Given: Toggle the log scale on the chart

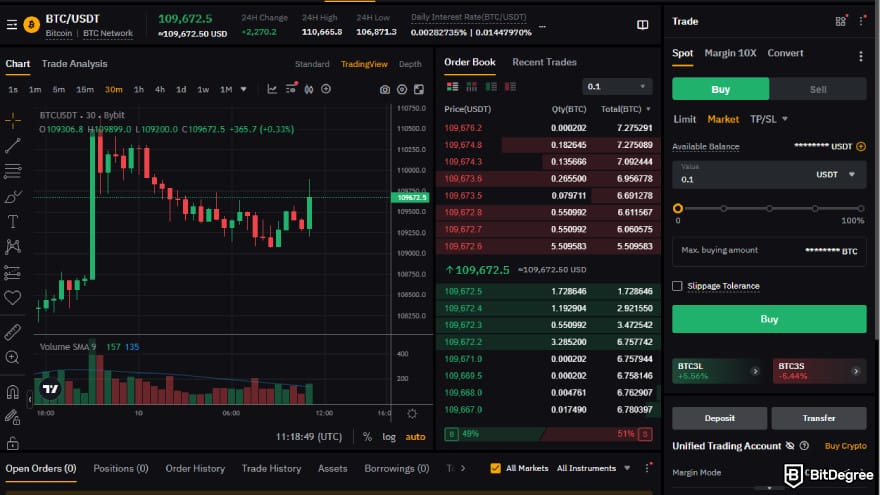Looking at the screenshot, I should (x=389, y=437).
